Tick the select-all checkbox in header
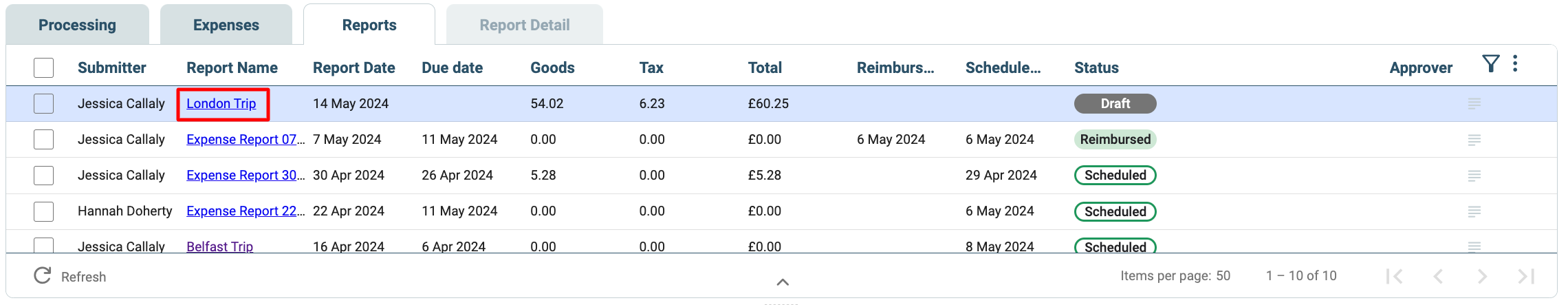The width and height of the screenshot is (1568, 305). (x=43, y=67)
